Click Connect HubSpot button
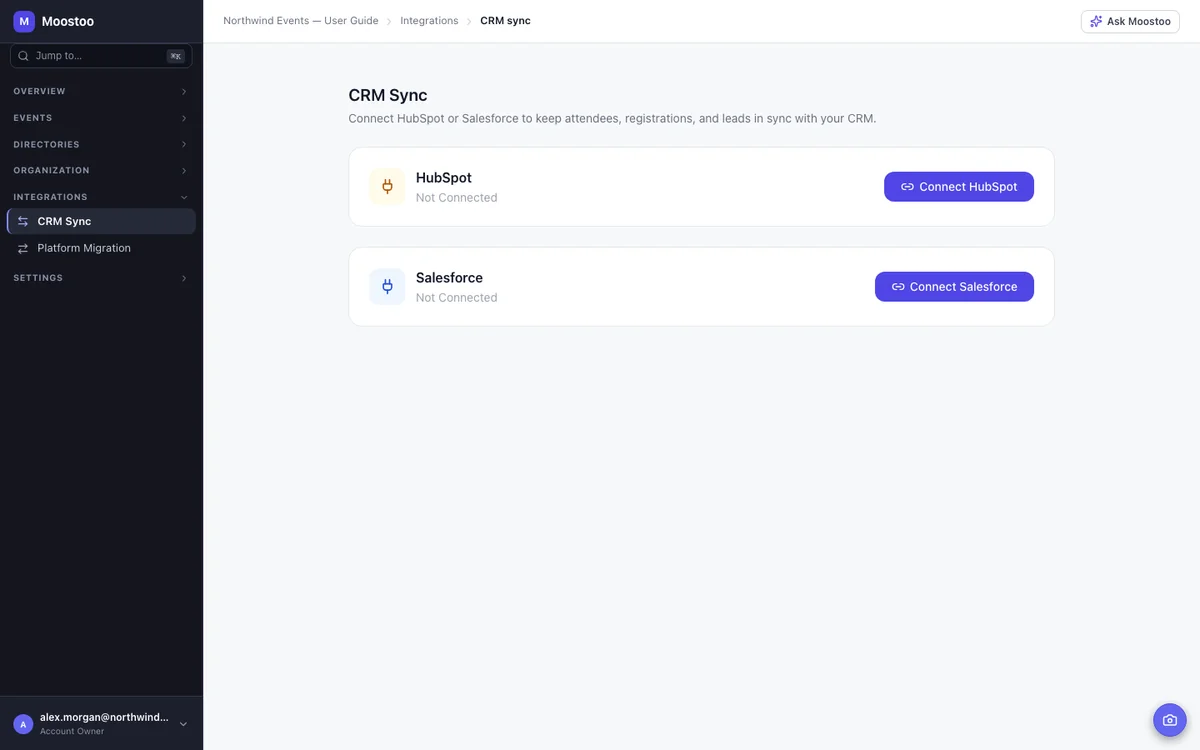Screen dimensions: 1200x750 click(959, 187)
